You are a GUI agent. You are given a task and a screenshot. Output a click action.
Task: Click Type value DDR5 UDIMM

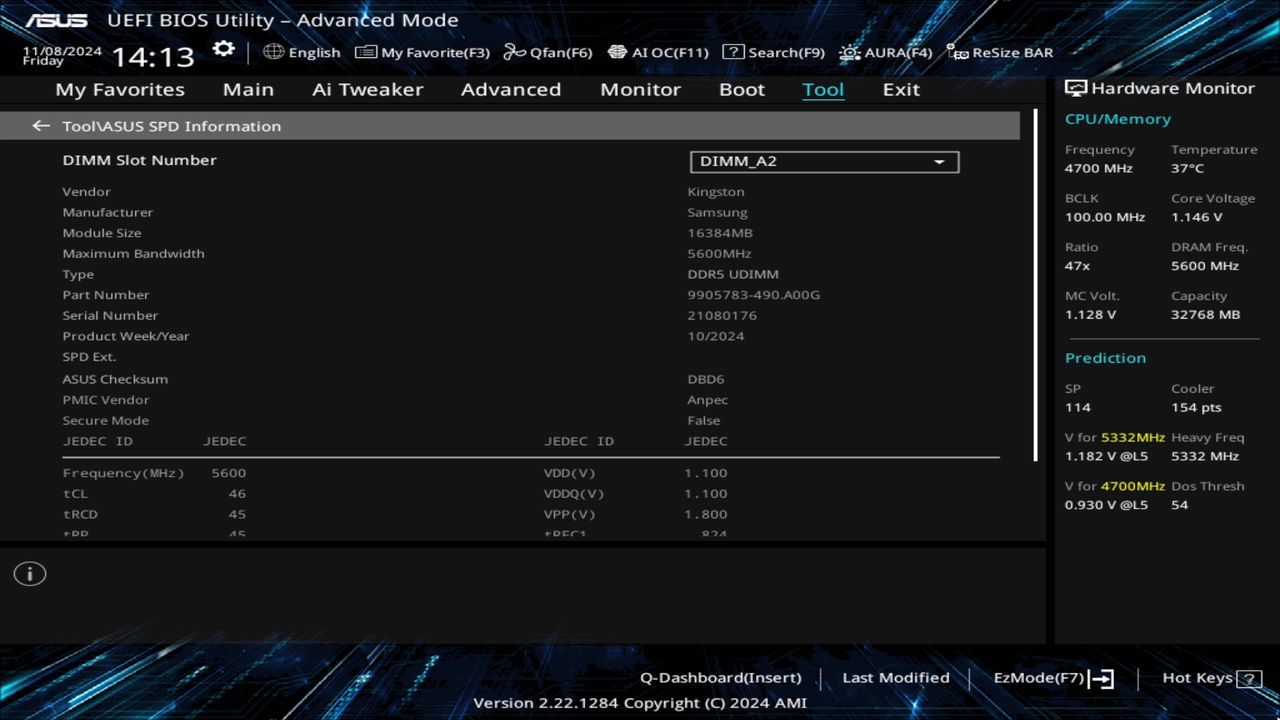click(x=733, y=274)
